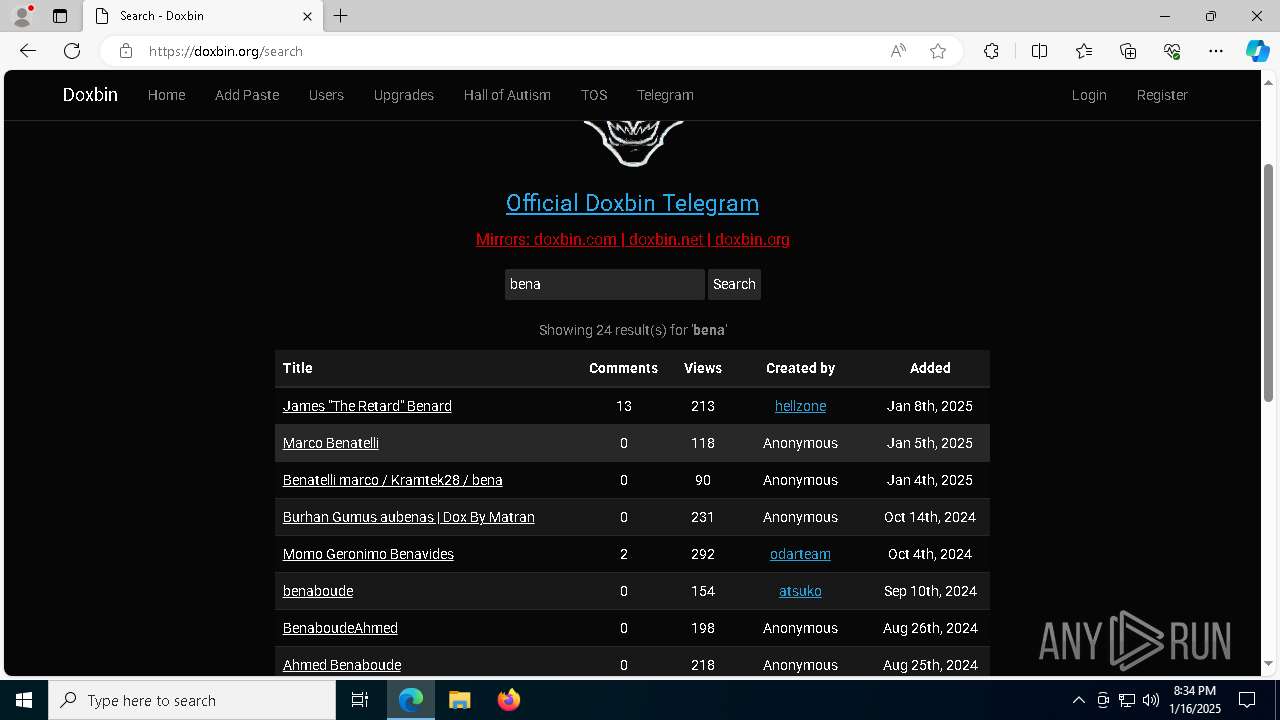
Task: Click the Windows taskbar search box
Action: pos(192,700)
